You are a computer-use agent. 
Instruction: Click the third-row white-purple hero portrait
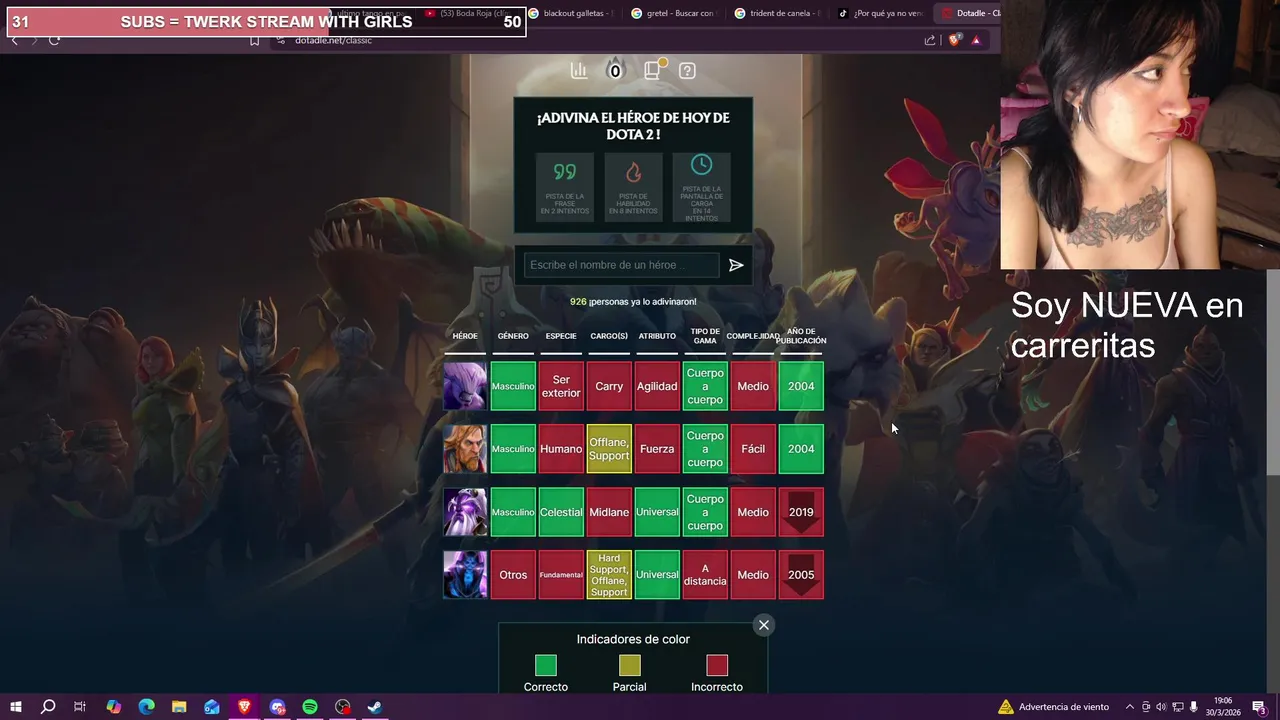[465, 512]
